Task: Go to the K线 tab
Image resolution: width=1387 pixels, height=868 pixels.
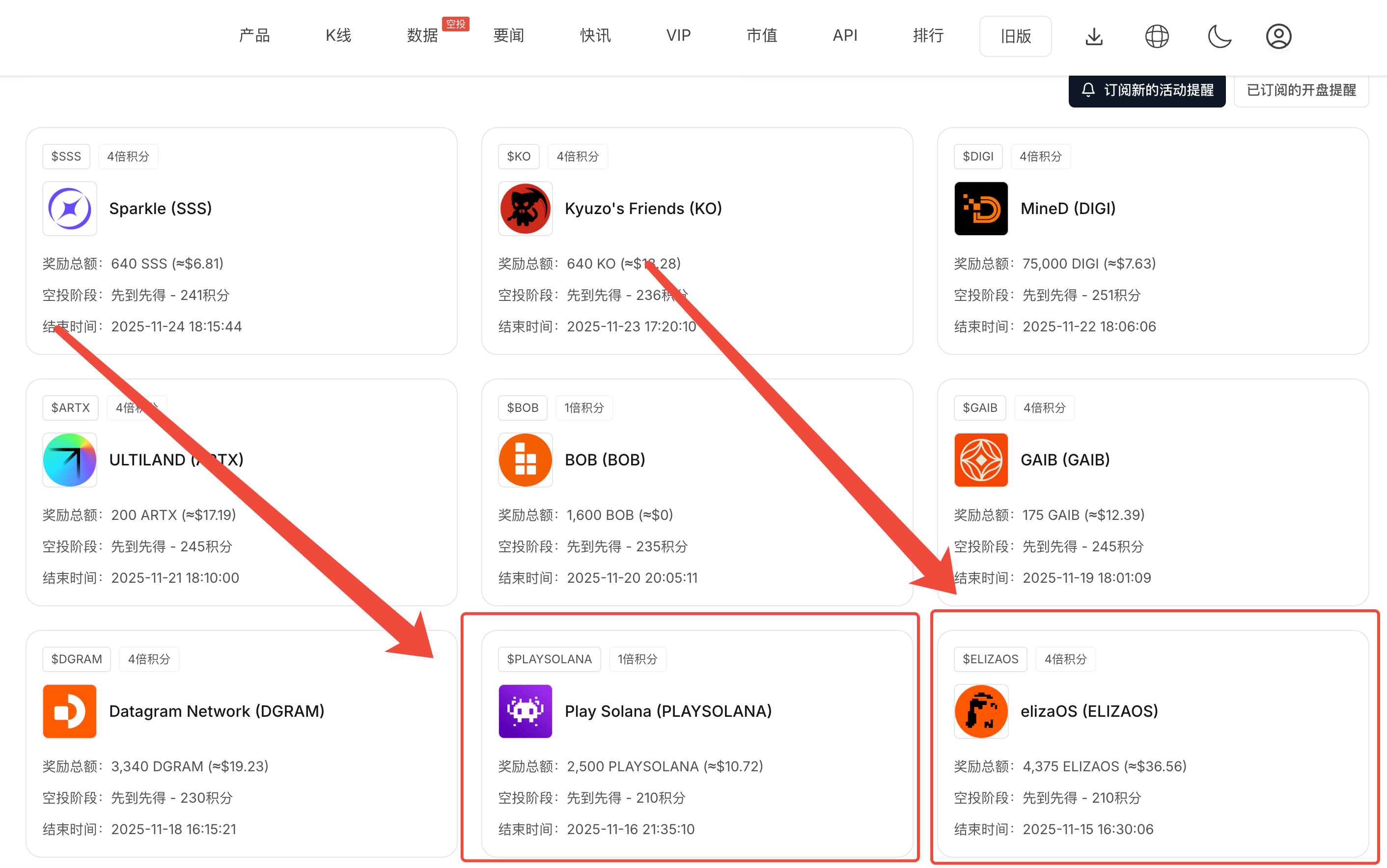Action: (338, 35)
